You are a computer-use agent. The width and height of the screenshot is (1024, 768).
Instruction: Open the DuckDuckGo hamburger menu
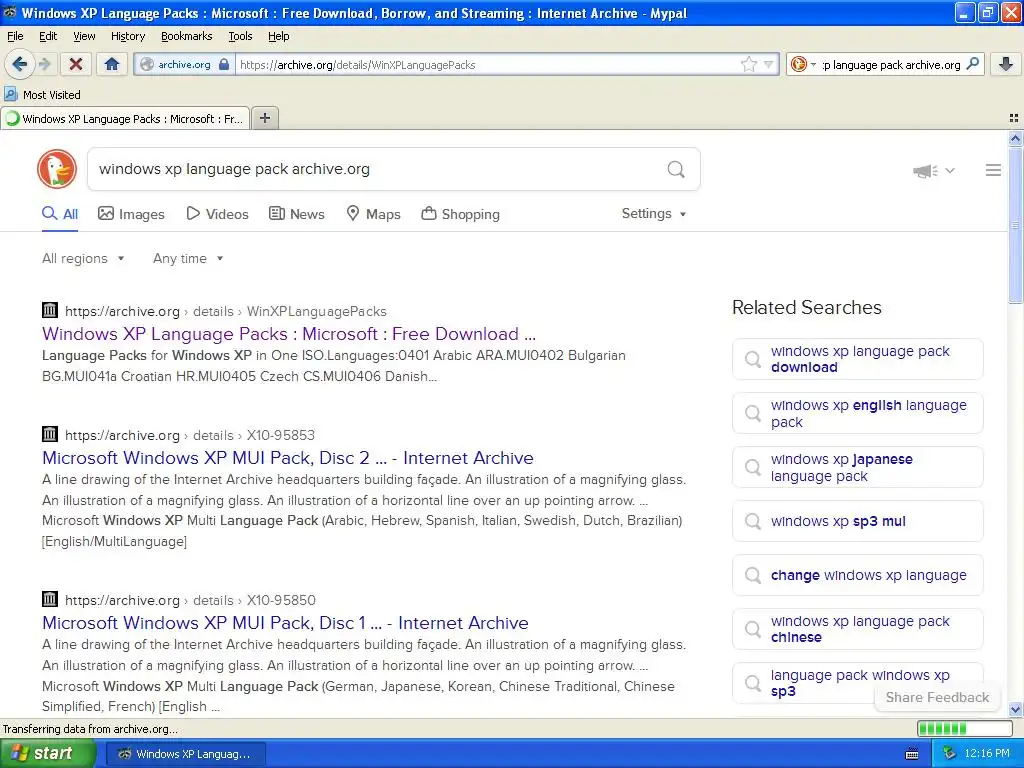[993, 170]
